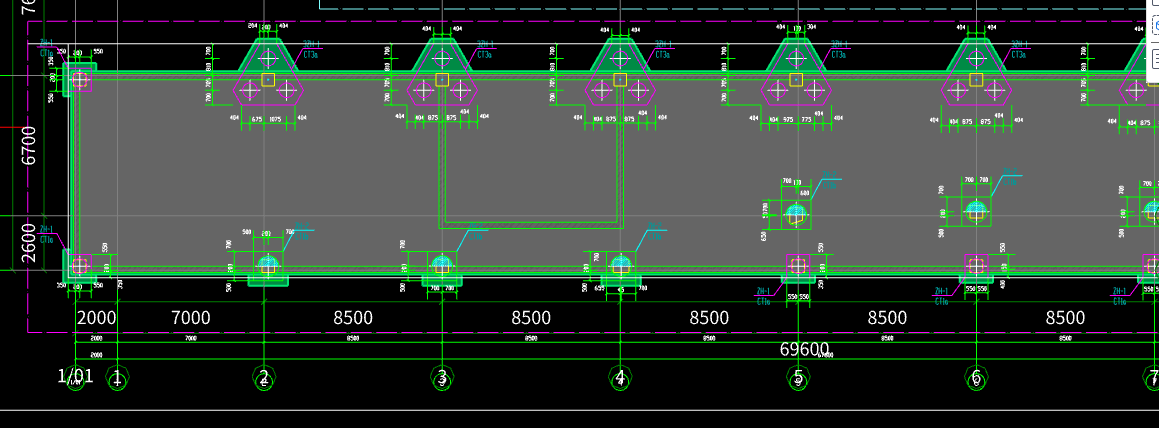
Task: Select the vertical 6700 dimension text
Action: [28, 146]
